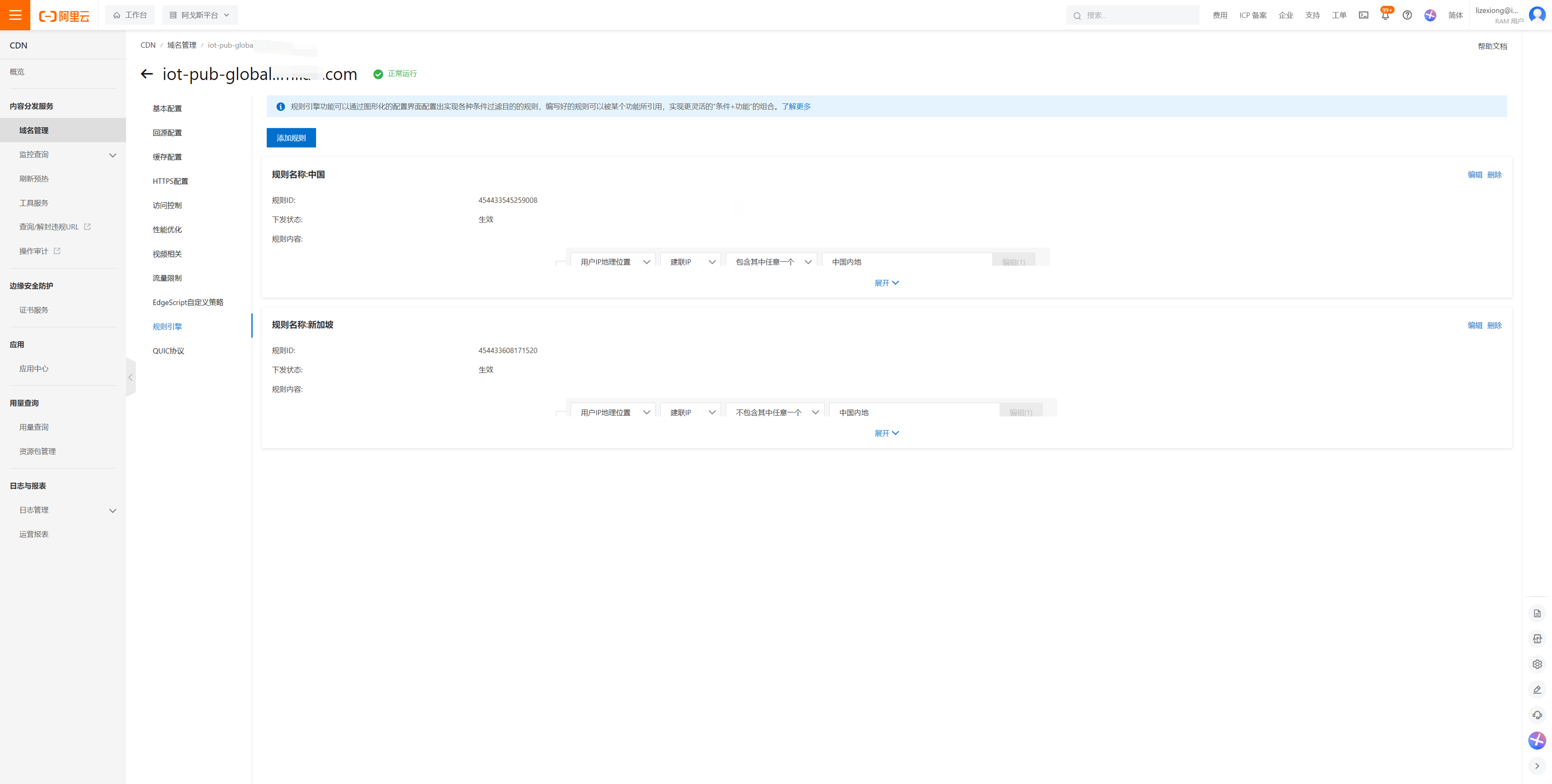1552x784 pixels.
Task: Open the settings gear in right sidebar
Action: (1537, 664)
